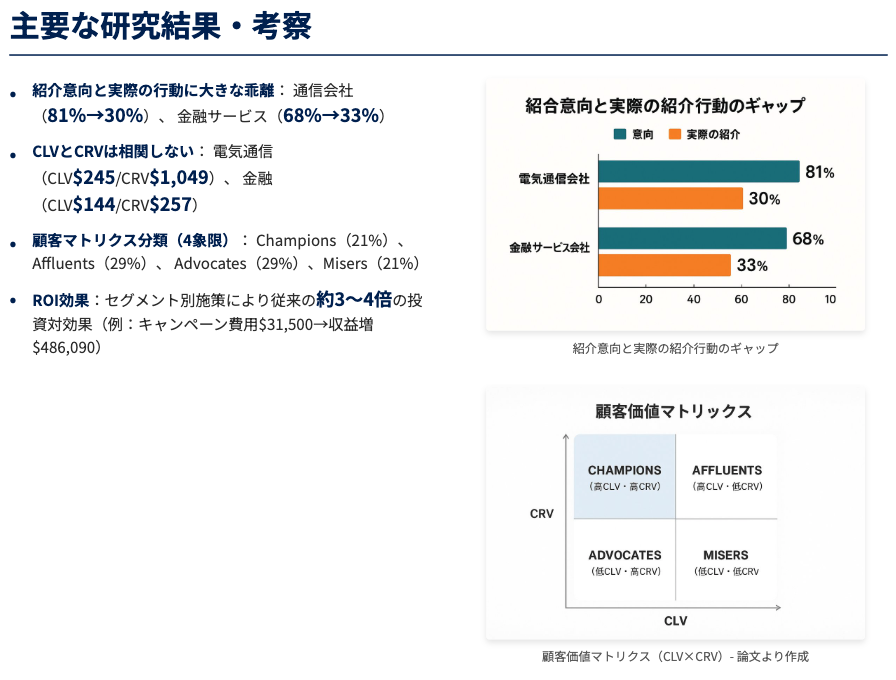Click the CRV vertical axis label

[x=542, y=514]
